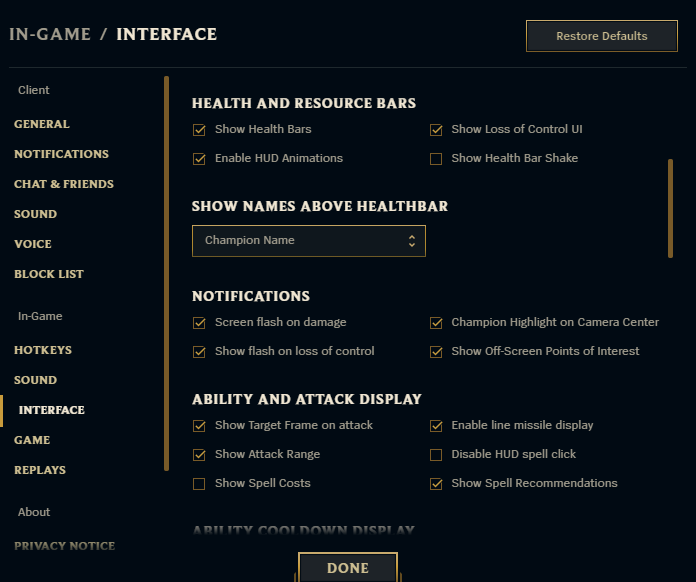Select the Notifications sidebar item
This screenshot has height=582, width=696.
(61, 154)
